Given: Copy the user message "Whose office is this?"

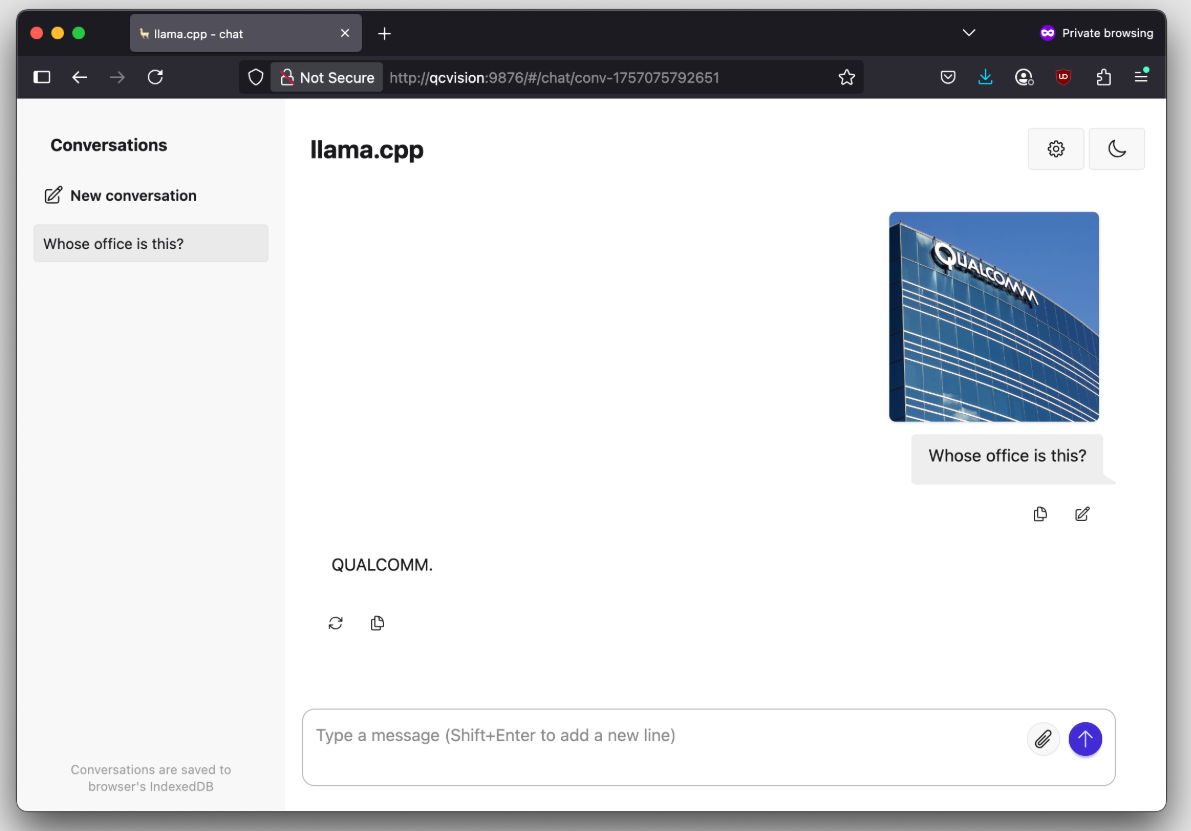Looking at the screenshot, I should [x=1040, y=514].
